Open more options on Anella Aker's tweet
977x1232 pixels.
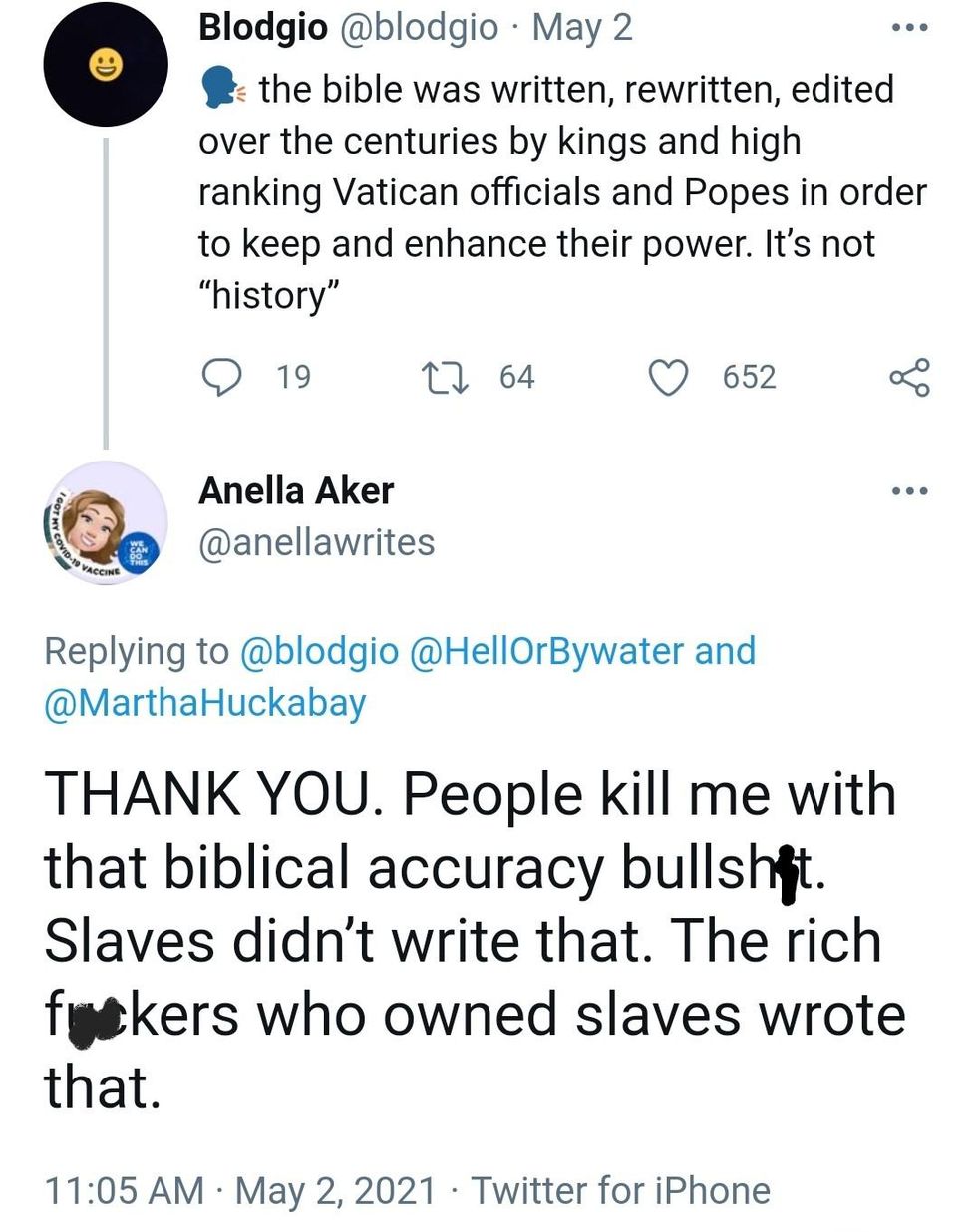909,490
